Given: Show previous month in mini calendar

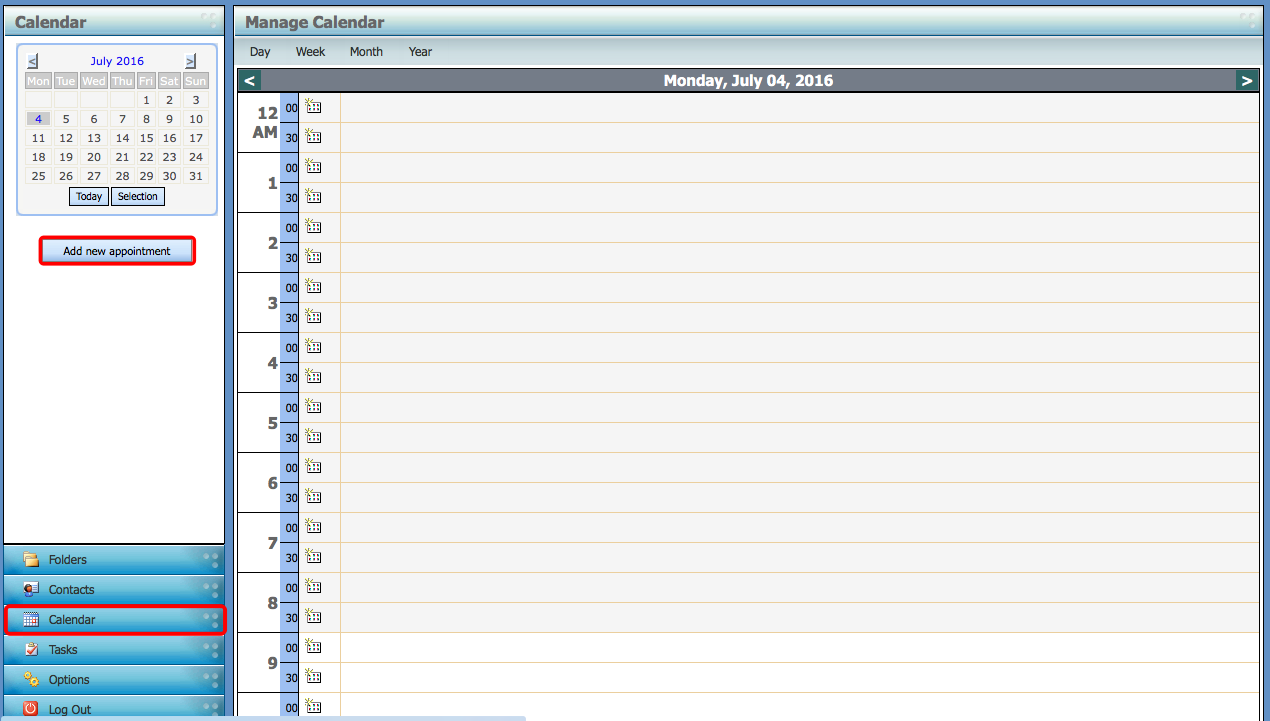Looking at the screenshot, I should click(33, 61).
